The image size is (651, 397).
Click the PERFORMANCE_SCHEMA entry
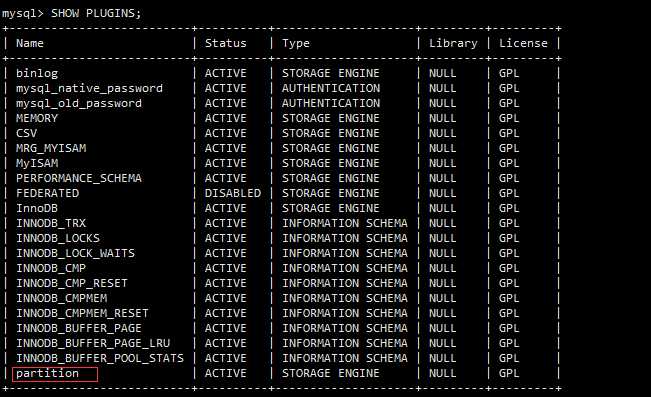point(79,178)
